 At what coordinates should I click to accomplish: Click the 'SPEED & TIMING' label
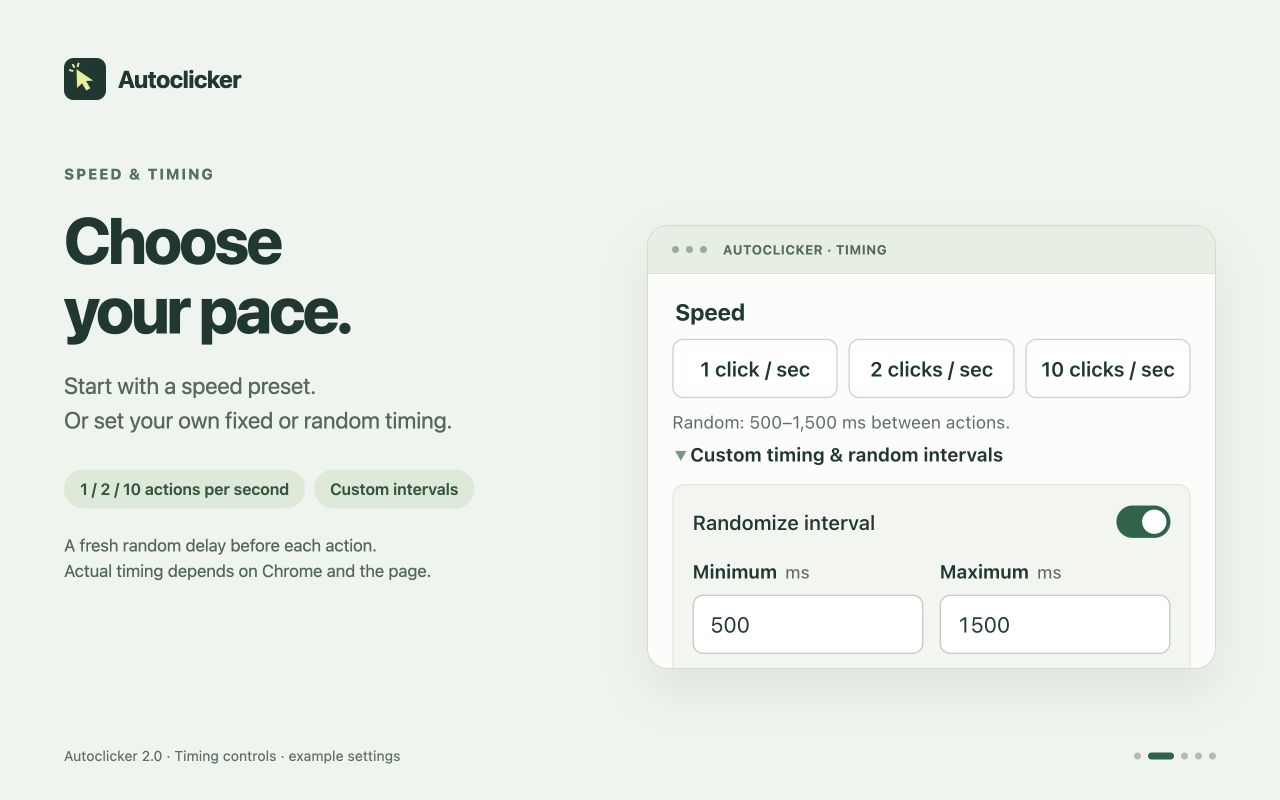point(139,174)
